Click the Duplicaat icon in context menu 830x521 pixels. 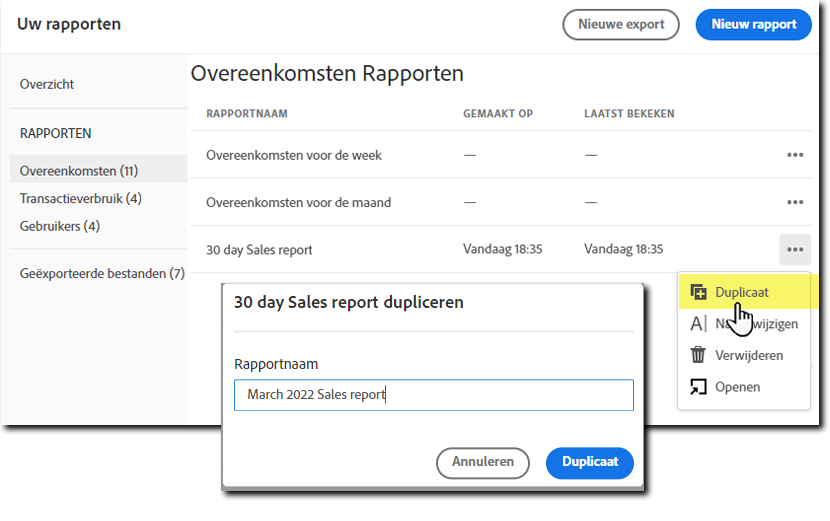(x=698, y=292)
